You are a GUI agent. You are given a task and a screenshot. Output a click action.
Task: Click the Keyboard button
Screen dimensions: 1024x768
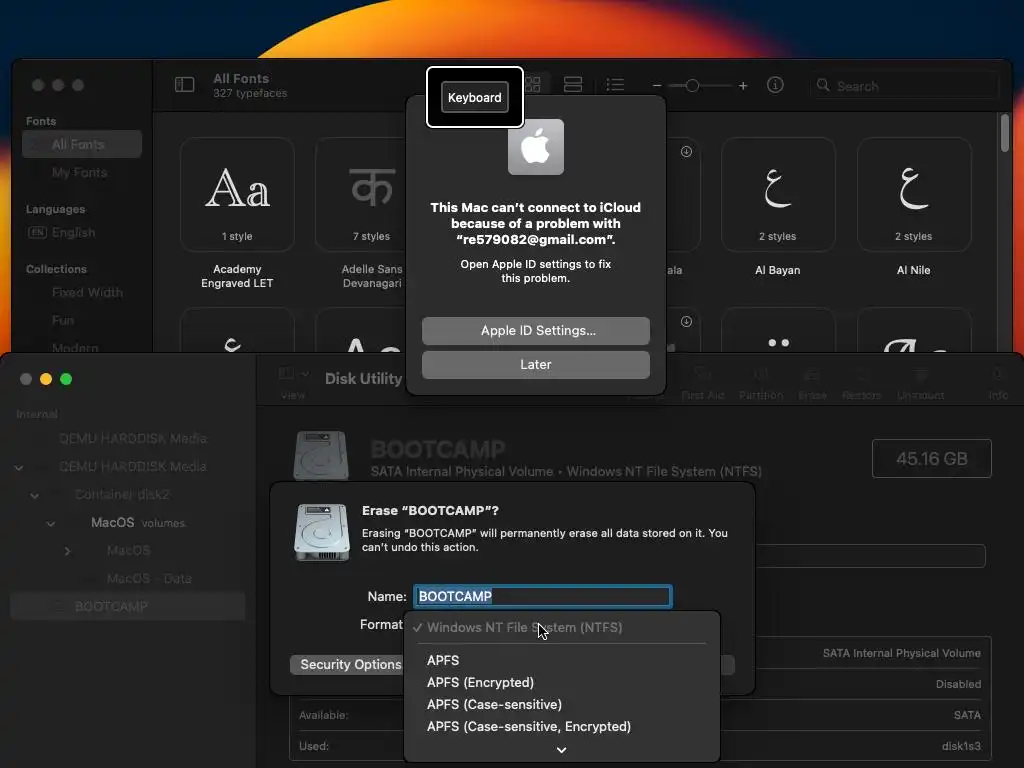475,97
